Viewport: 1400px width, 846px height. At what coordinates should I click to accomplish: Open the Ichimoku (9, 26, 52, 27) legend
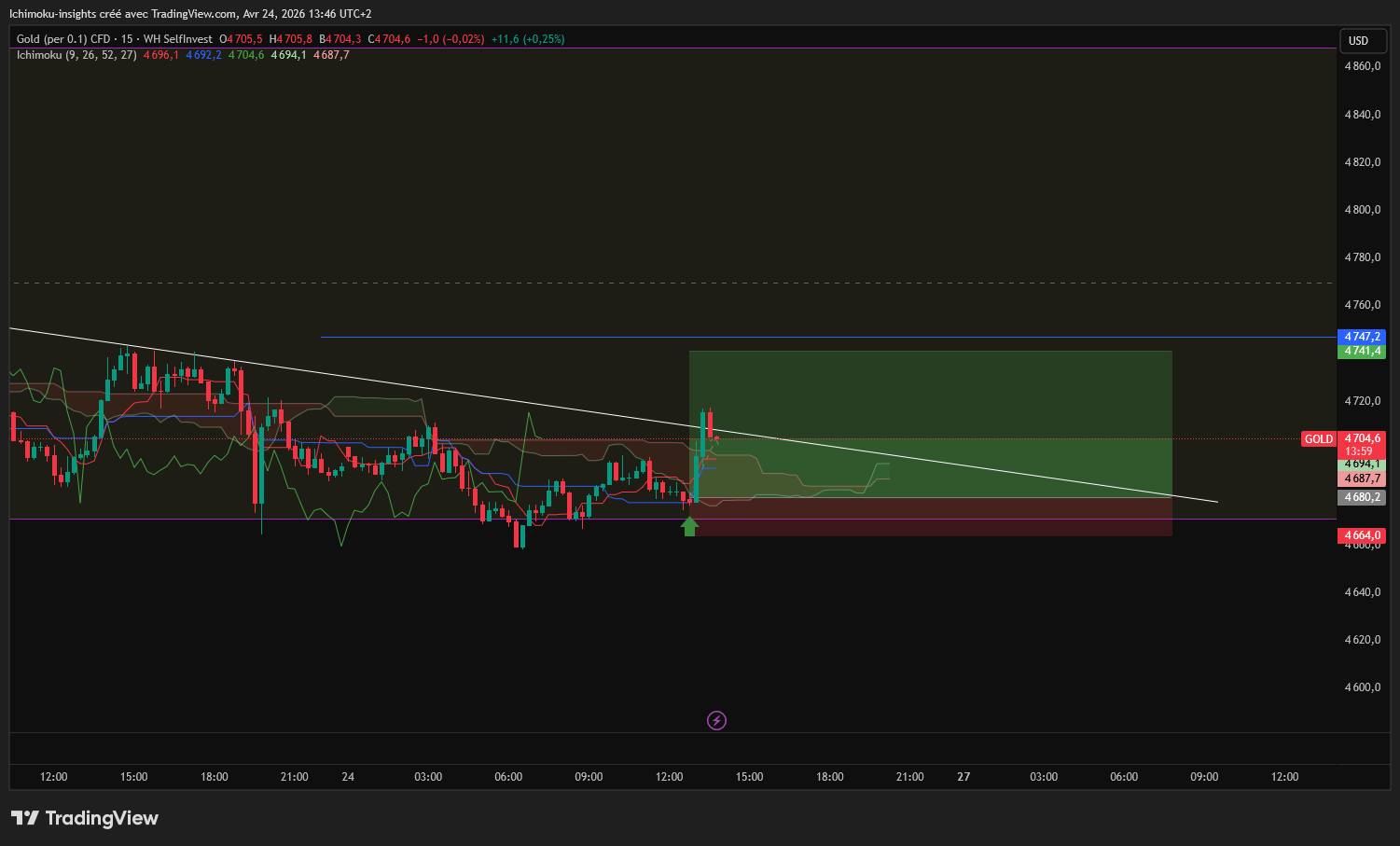pos(76,55)
